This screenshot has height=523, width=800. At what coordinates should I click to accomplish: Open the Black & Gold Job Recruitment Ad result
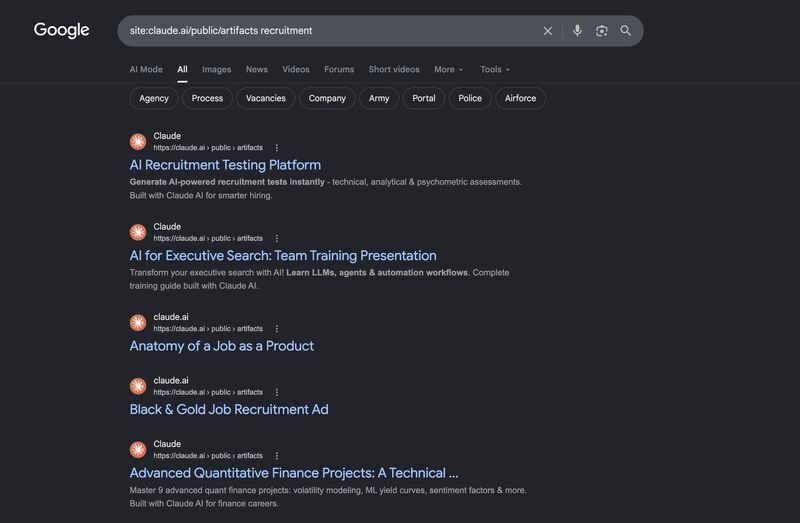(x=229, y=410)
